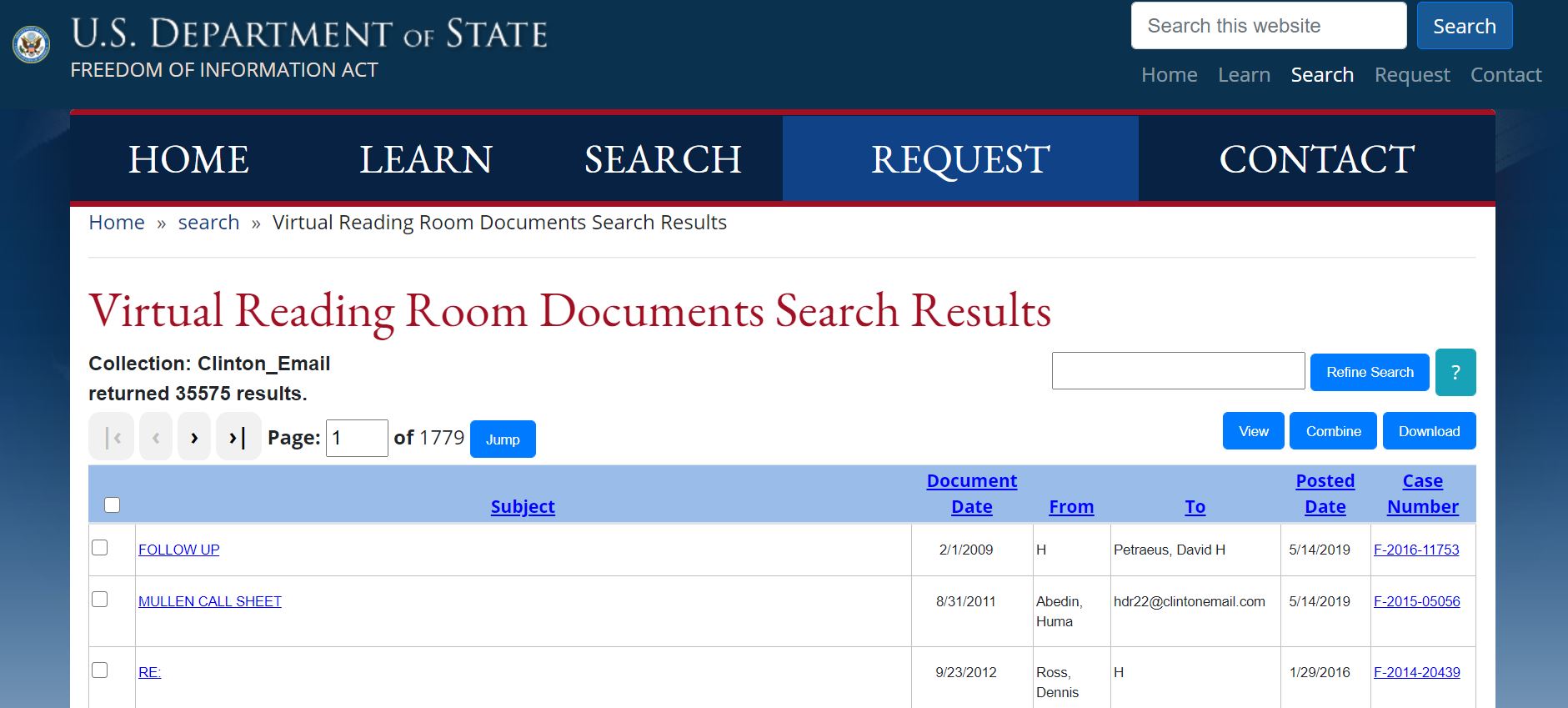1568x708 pixels.
Task: Click the View button
Action: (x=1254, y=431)
